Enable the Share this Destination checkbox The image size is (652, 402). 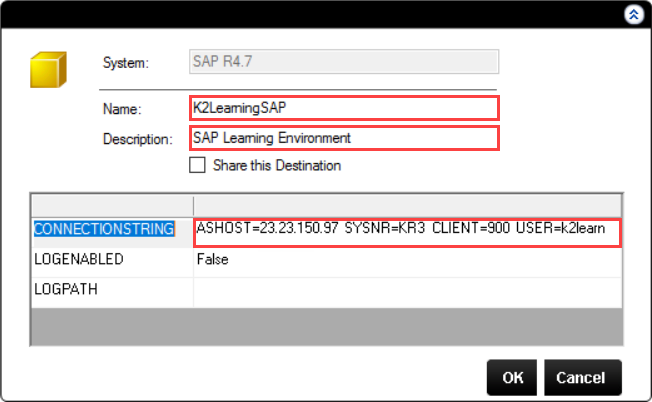197,165
